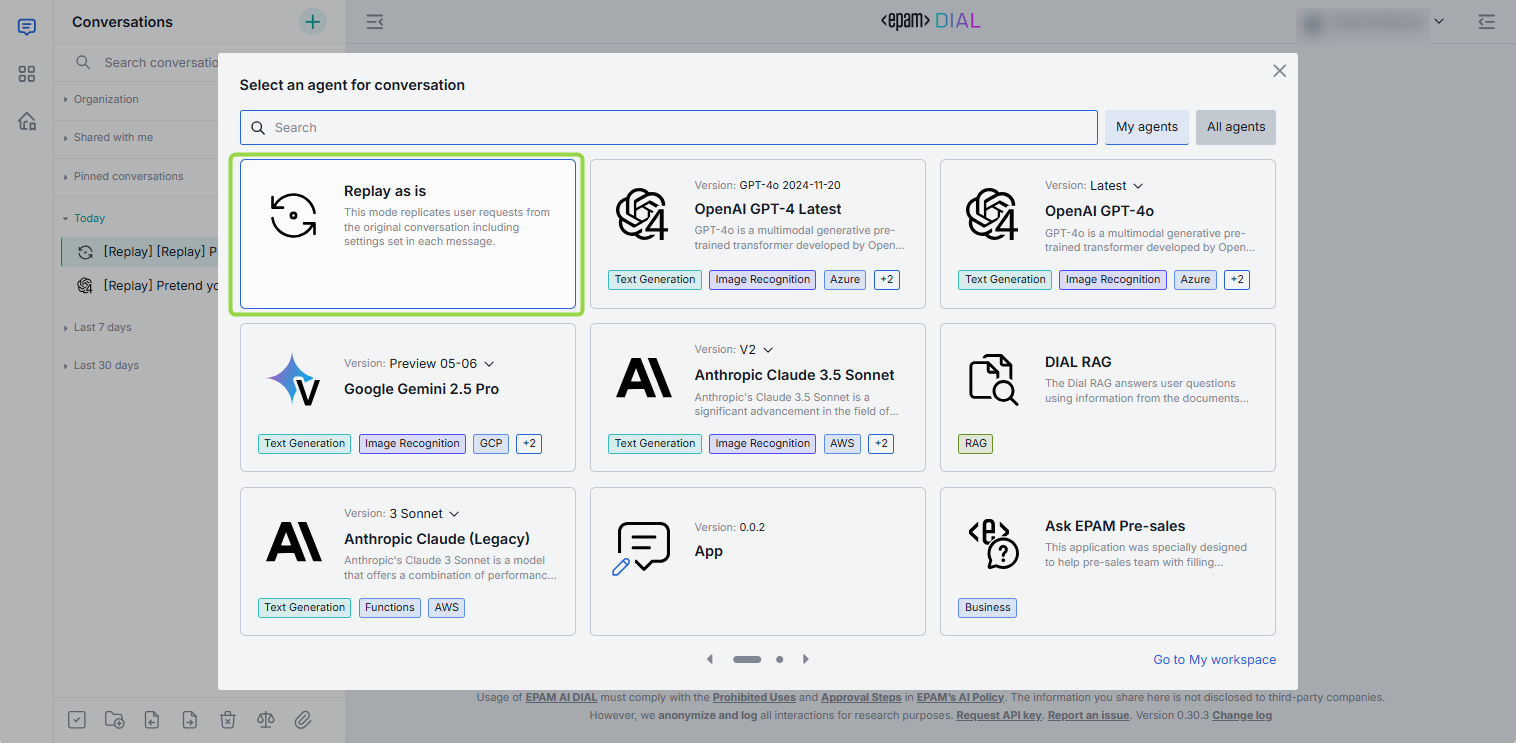Screen dimensions: 1516x743
Task: Open the workspace home icon in left rail
Action: 27,121
